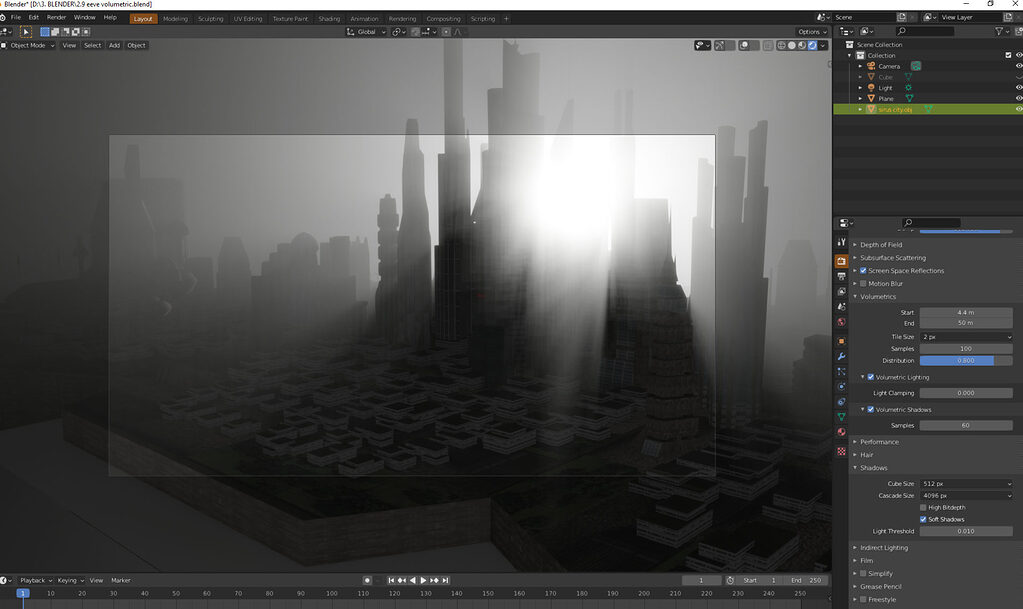Open Modifier Properties with the wrench icon

point(841,356)
